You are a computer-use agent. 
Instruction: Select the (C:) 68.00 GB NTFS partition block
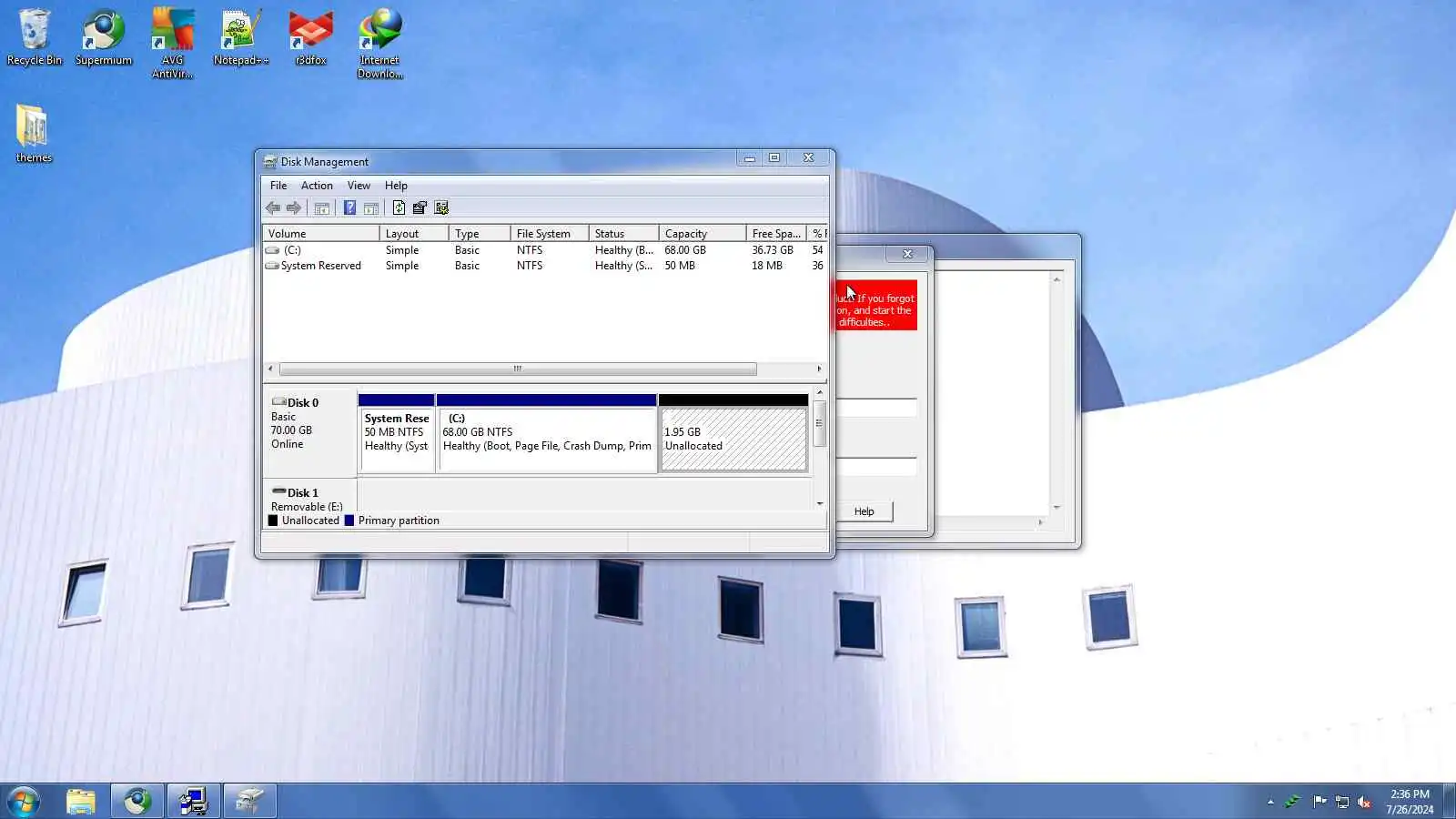pos(547,433)
